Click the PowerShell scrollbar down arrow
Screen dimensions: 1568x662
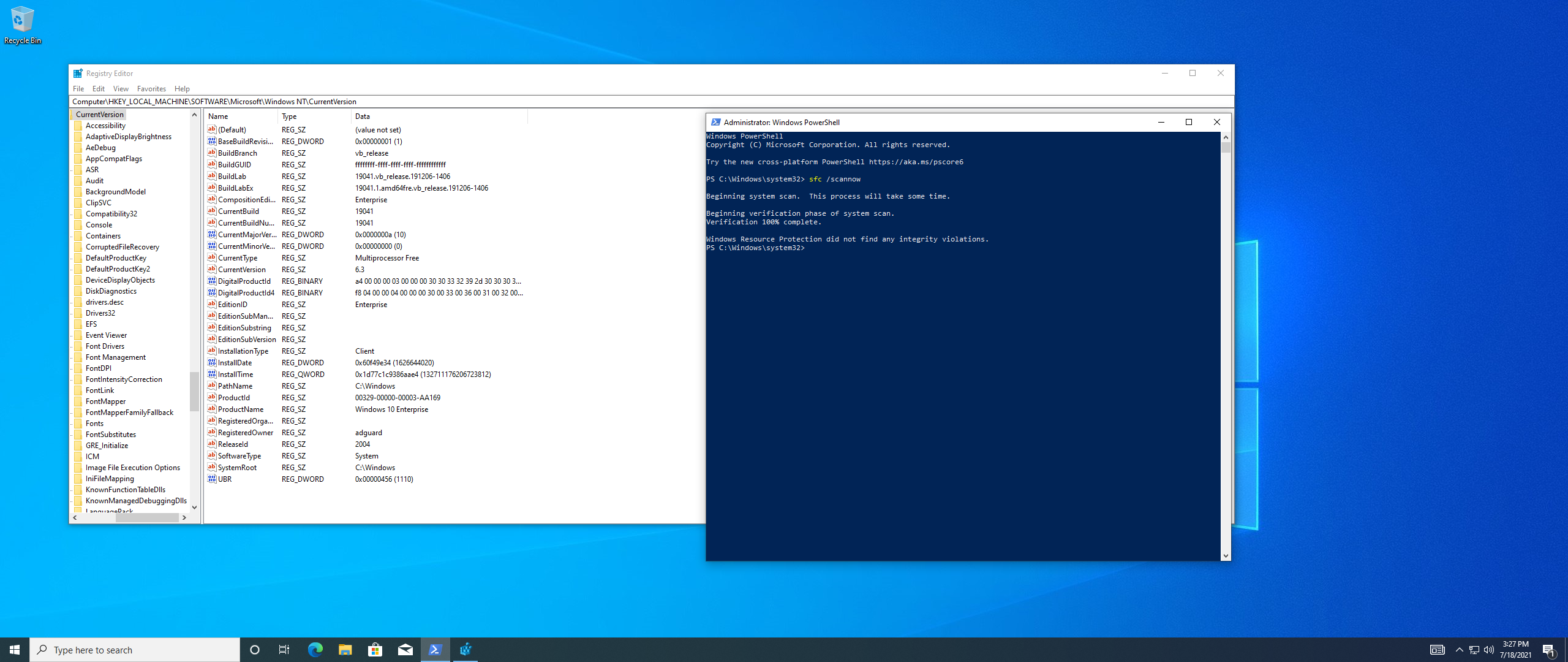[x=1226, y=556]
